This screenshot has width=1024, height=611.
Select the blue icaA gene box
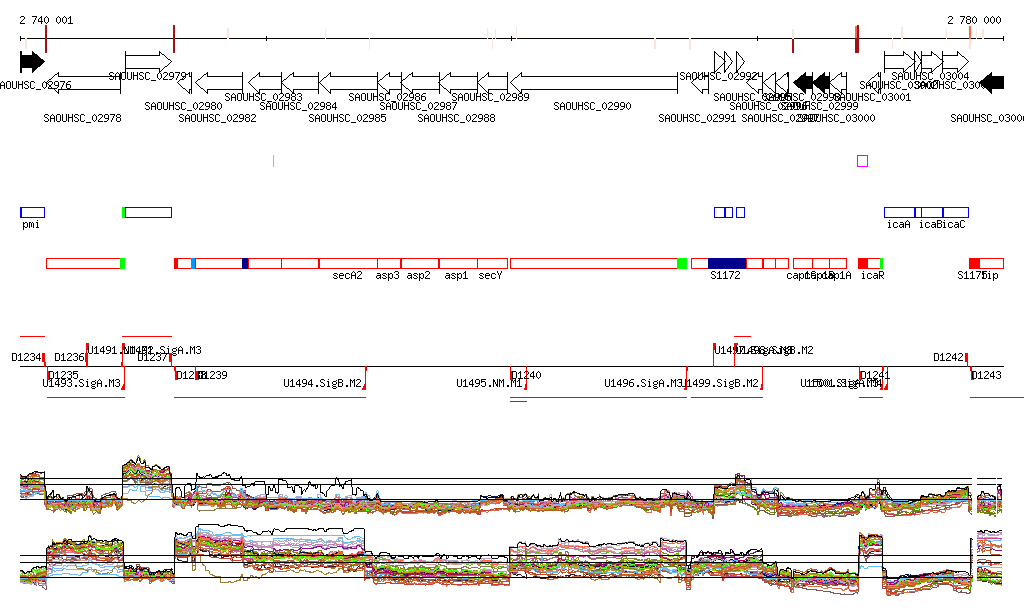point(899,212)
